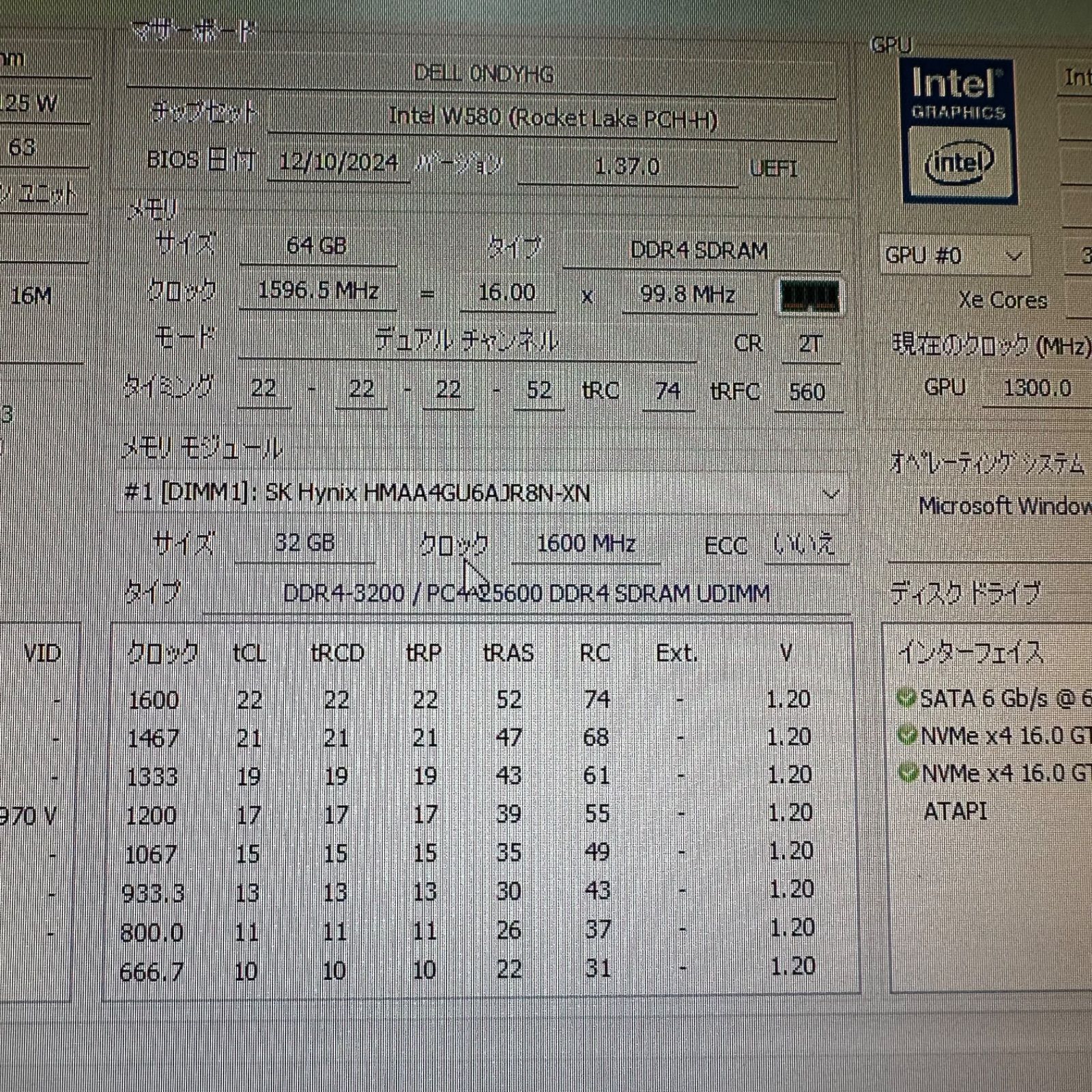This screenshot has height=1092, width=1092.
Task: Click the base clock 99.8 MHz
Action: [687, 295]
